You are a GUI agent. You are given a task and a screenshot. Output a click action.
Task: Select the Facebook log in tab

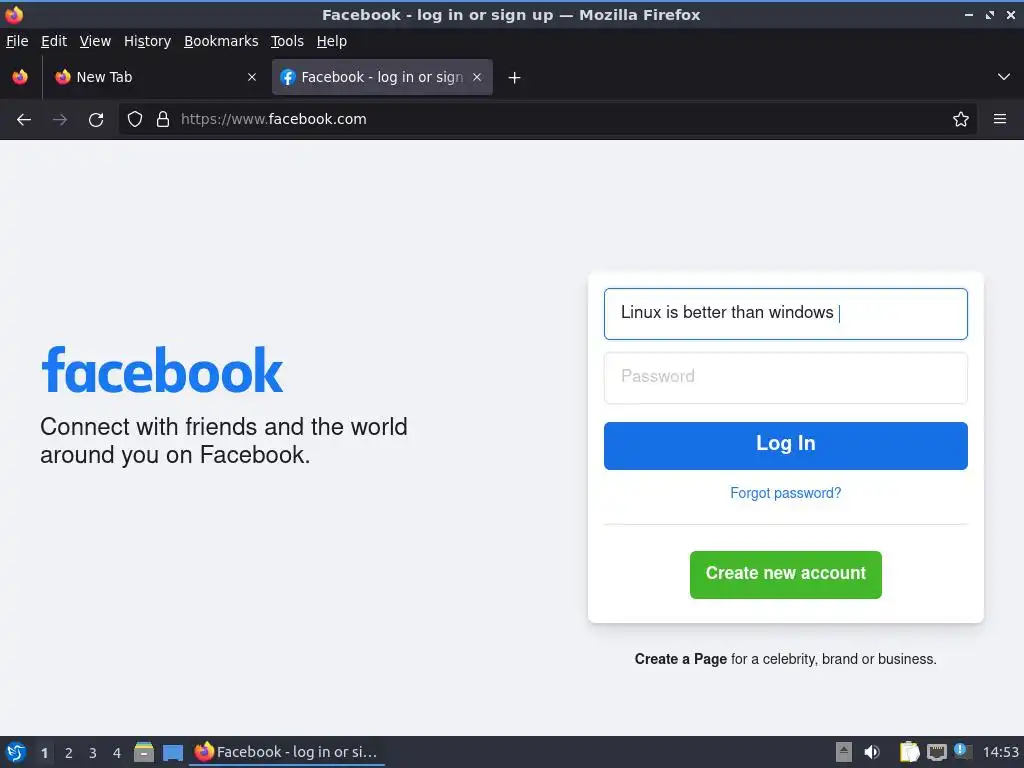pos(382,77)
